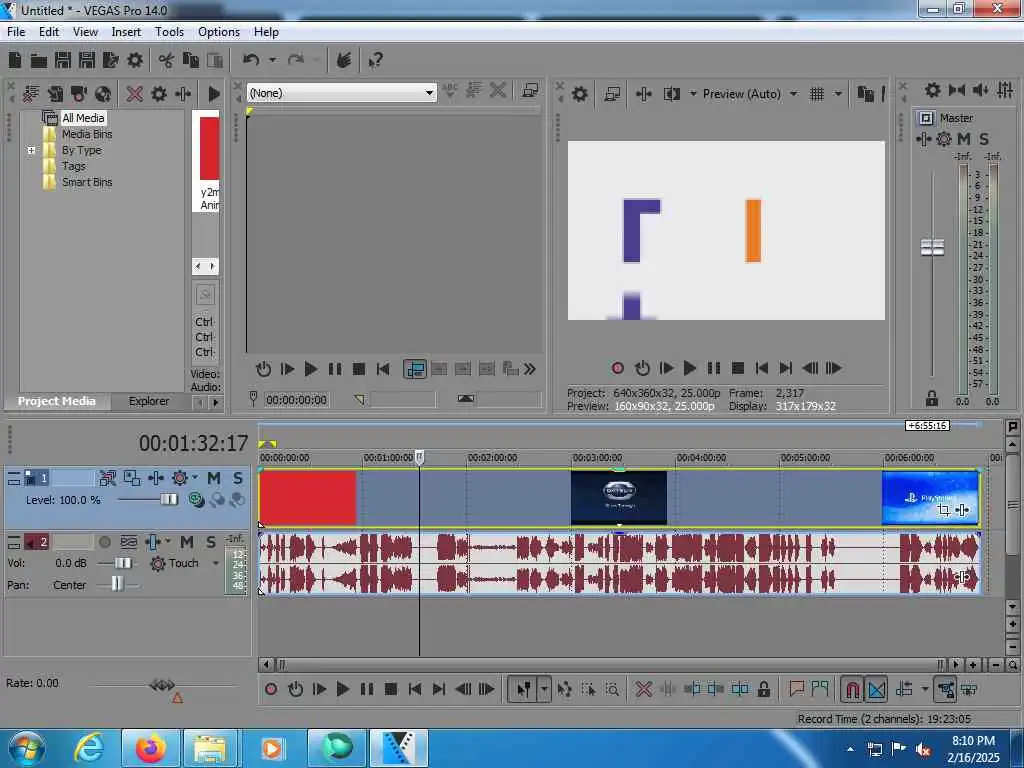Open Split Screen View dropdown arrow
The width and height of the screenshot is (1024, 768).
tap(693, 94)
